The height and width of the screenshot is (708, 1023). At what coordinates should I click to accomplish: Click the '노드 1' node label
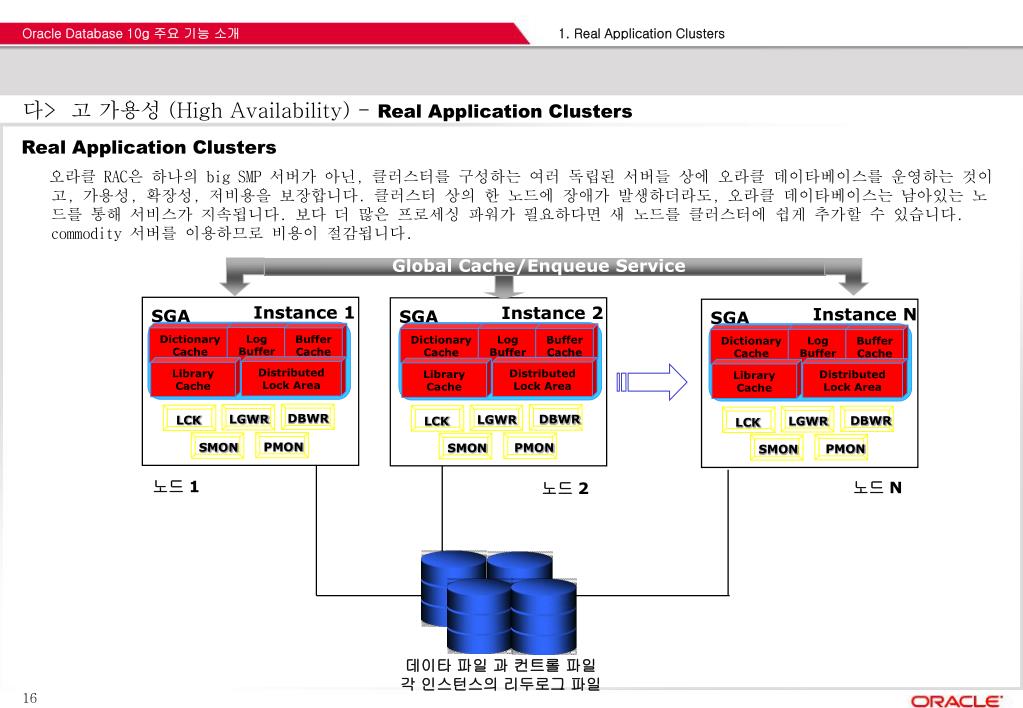pos(176,486)
